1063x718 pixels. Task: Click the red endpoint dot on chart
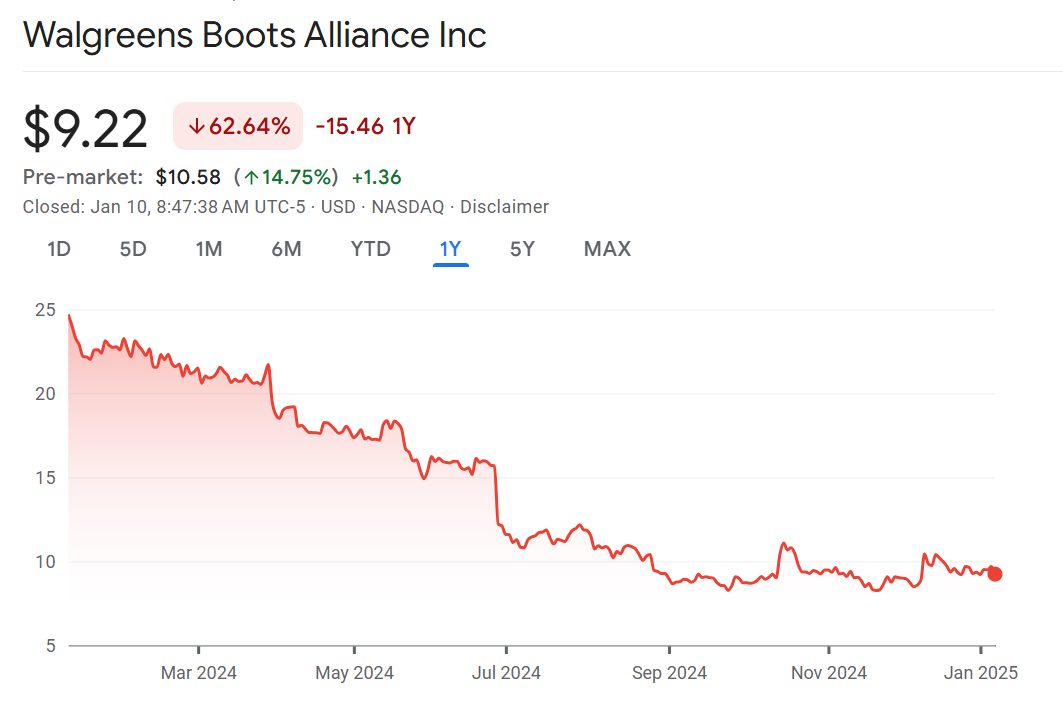(994, 574)
